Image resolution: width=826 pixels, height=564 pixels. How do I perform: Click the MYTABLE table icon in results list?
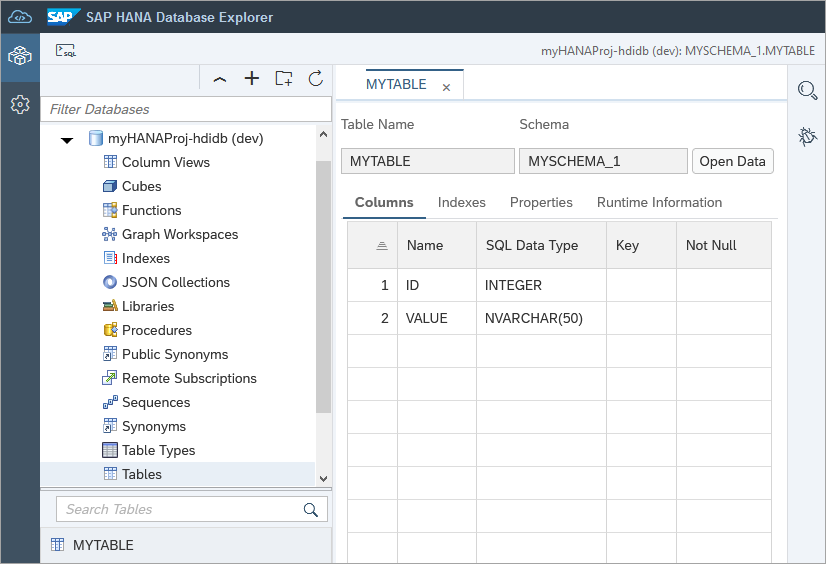coord(57,545)
